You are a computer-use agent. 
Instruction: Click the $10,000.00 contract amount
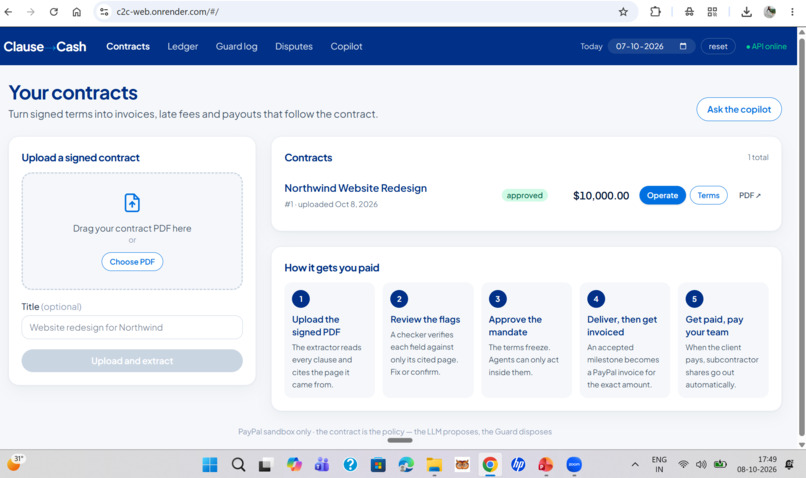pyautogui.click(x=601, y=196)
